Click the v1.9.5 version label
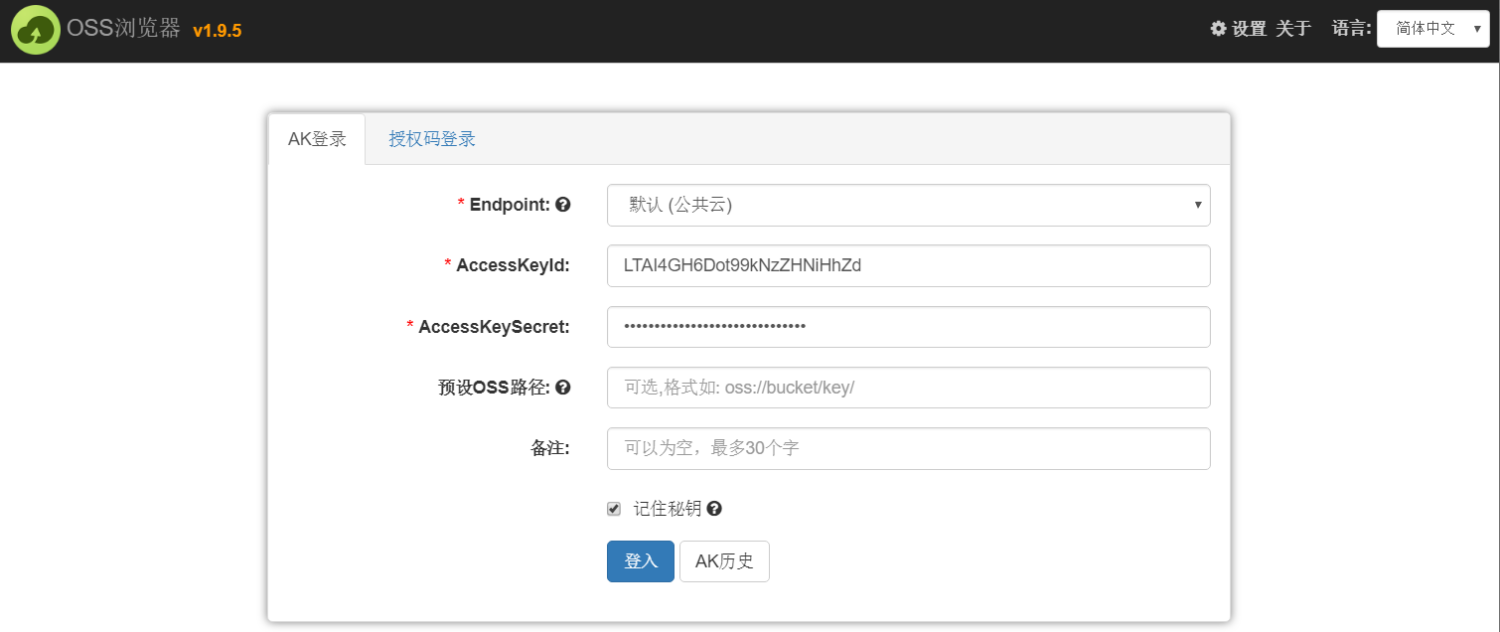Viewport: 1500px width, 632px height. click(x=217, y=31)
